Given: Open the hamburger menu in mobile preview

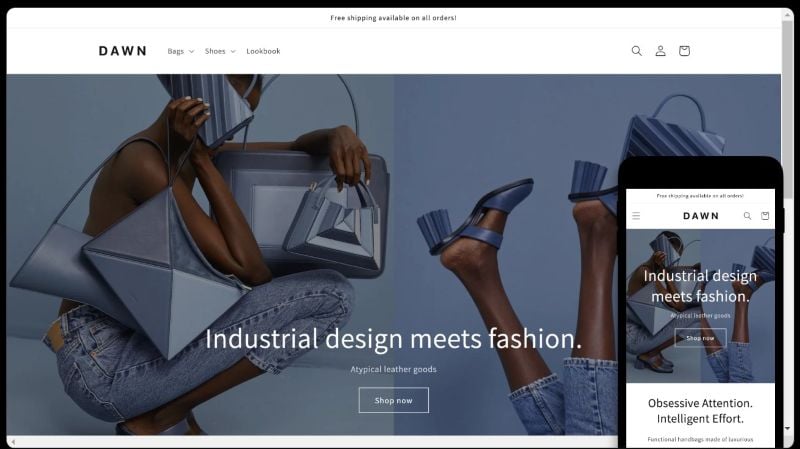Looking at the screenshot, I should point(636,216).
